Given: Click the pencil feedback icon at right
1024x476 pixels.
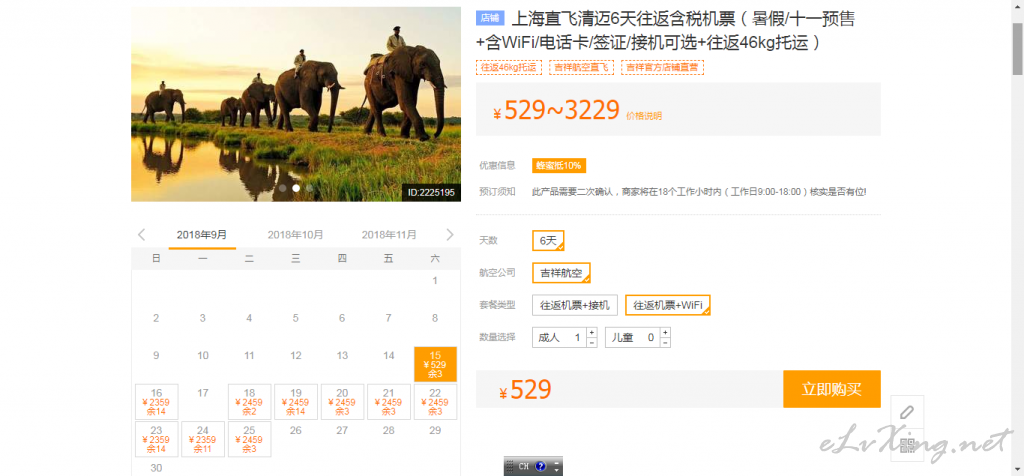Looking at the screenshot, I should 907,412.
